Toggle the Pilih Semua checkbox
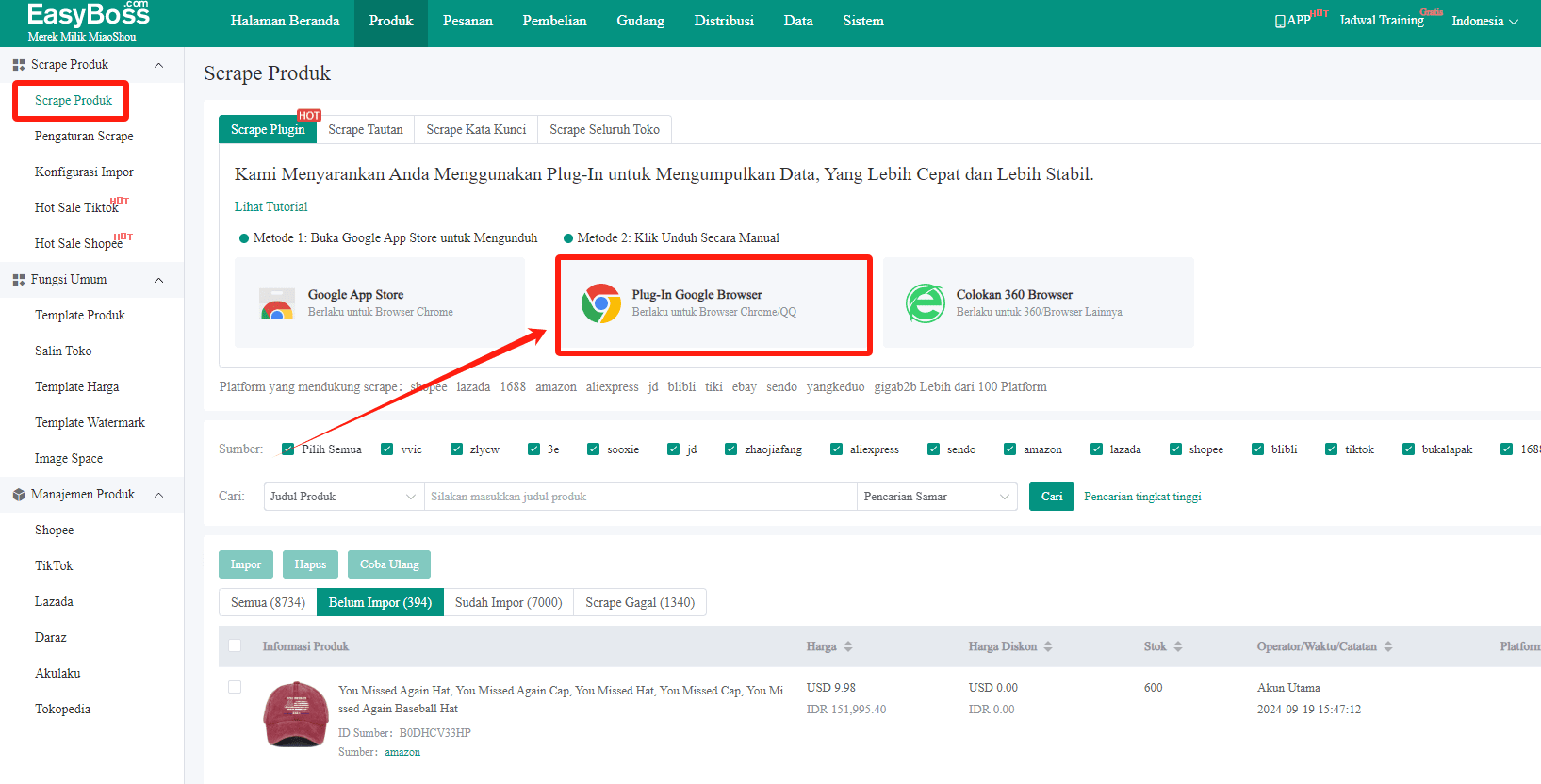This screenshot has height=784, width=1541. click(x=287, y=449)
